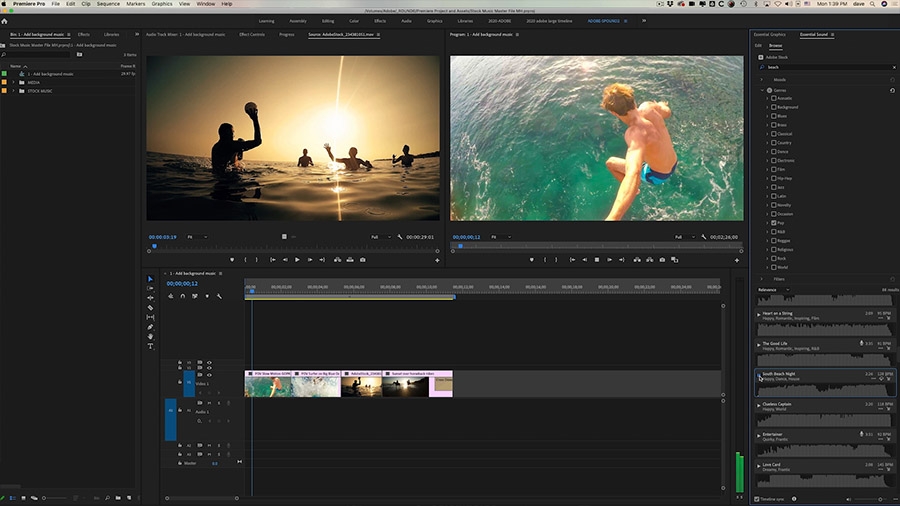900x506 pixels.
Task: Open Program monitor settings wrench
Action: 704,237
